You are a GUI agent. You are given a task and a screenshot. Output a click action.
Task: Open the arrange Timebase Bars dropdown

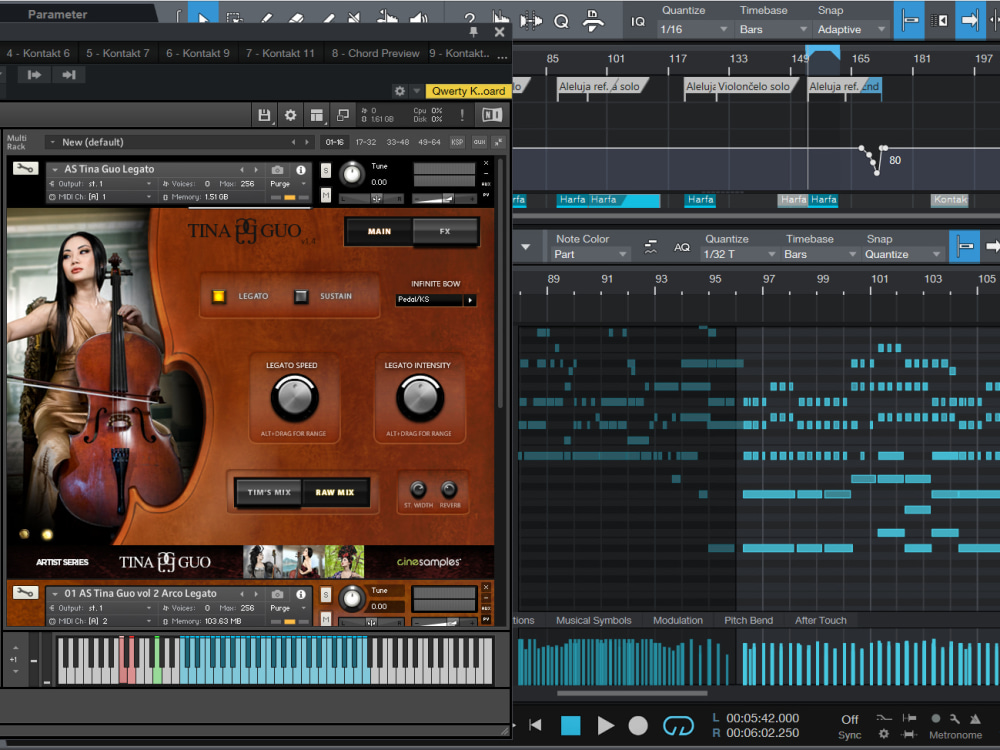[x=772, y=29]
